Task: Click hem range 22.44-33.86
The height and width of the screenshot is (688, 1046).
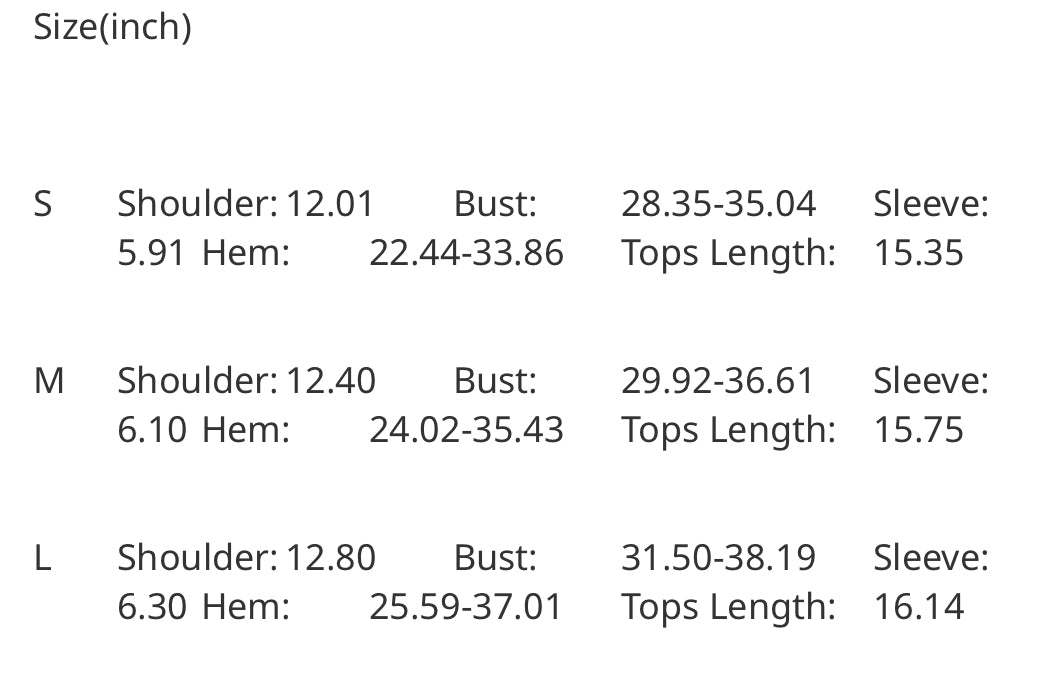Action: coord(466,253)
